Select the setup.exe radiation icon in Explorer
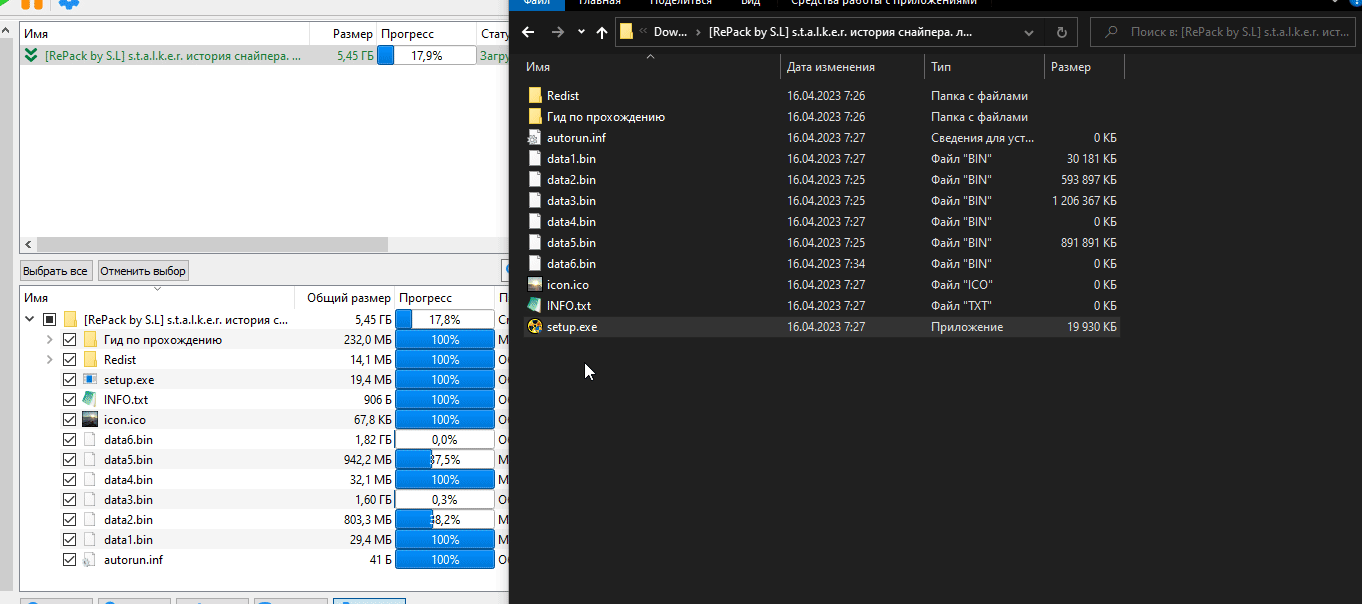1362x604 pixels. (535, 327)
